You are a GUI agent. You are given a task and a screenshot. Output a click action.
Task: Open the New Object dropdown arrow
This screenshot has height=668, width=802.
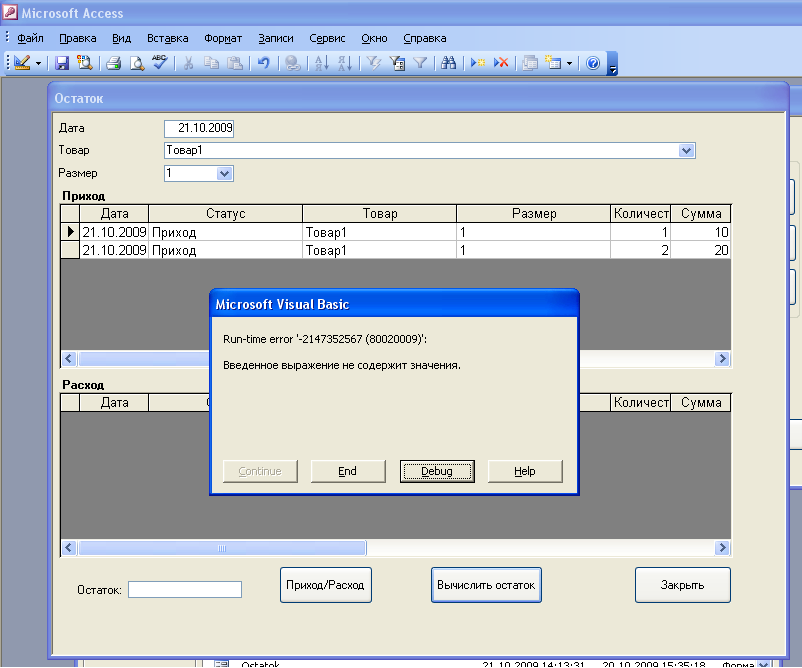click(x=569, y=63)
